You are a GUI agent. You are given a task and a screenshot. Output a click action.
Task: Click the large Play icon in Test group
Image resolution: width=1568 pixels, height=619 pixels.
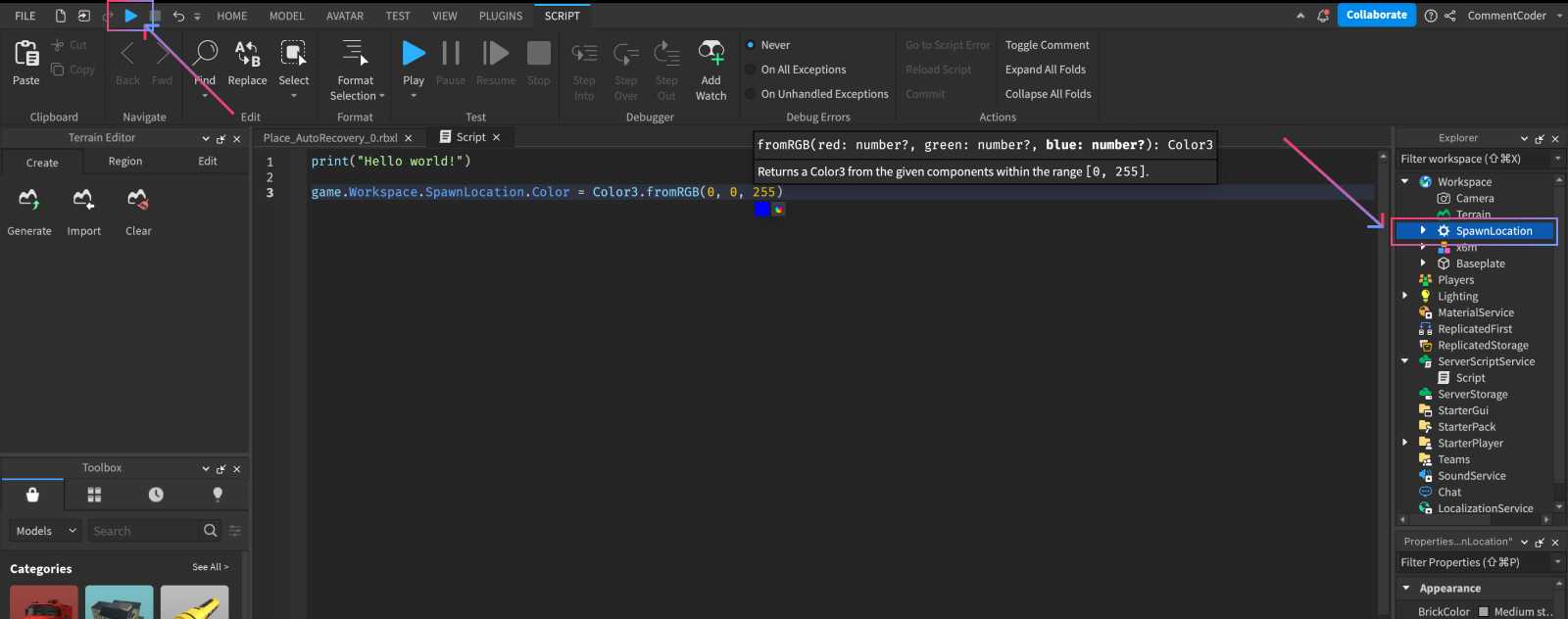(x=414, y=53)
